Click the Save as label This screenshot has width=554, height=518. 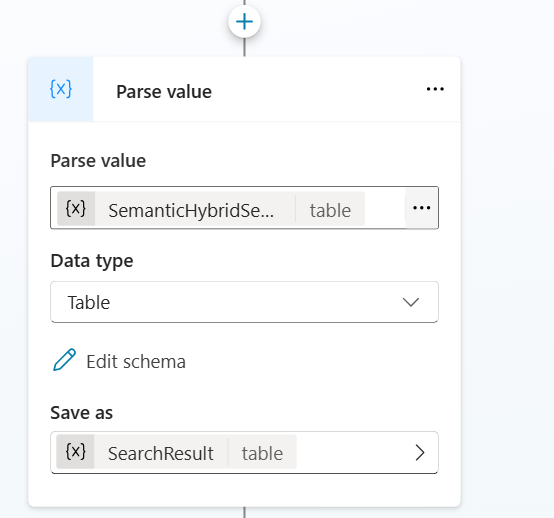click(x=82, y=413)
